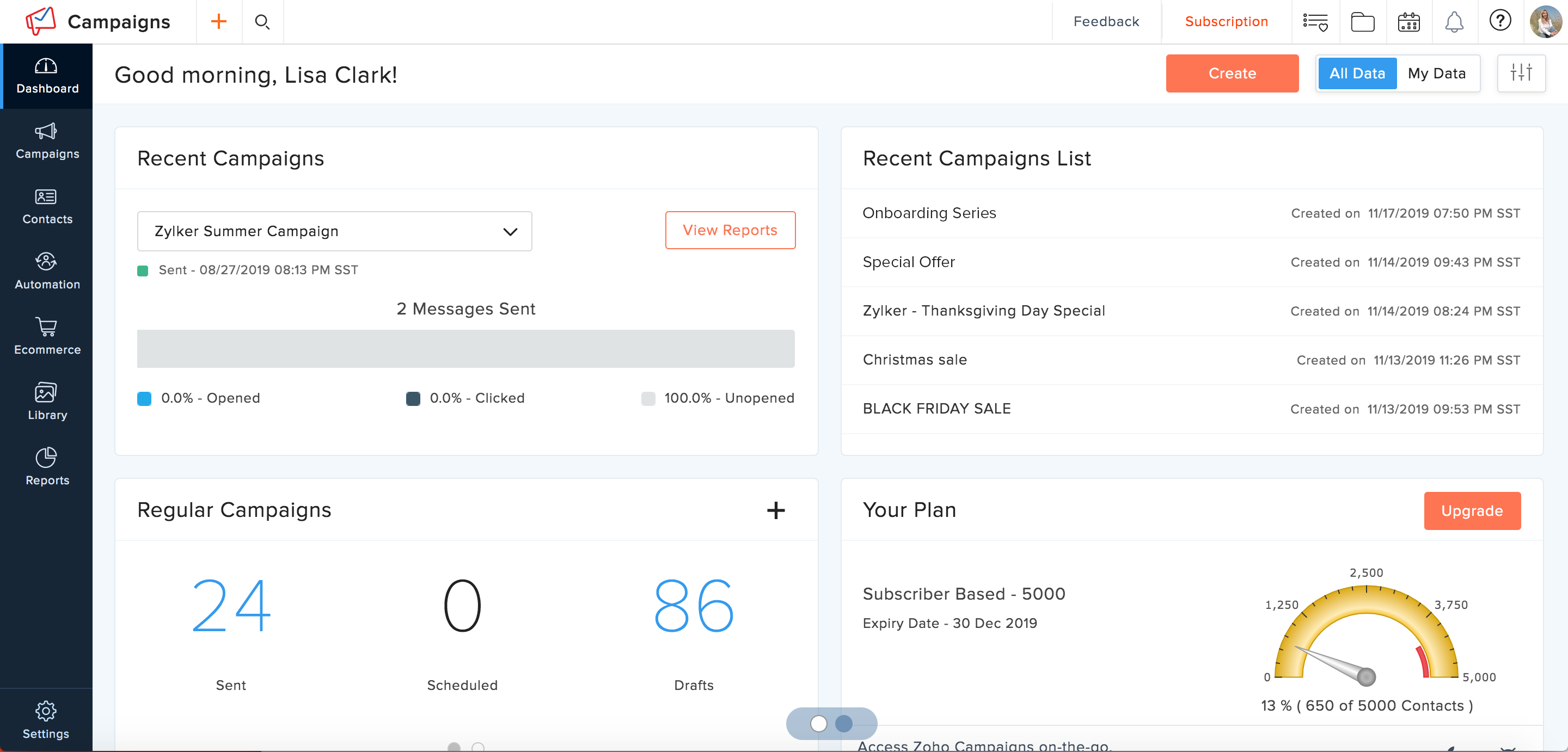
Task: Select Contacts from the left navigation
Action: point(46,206)
